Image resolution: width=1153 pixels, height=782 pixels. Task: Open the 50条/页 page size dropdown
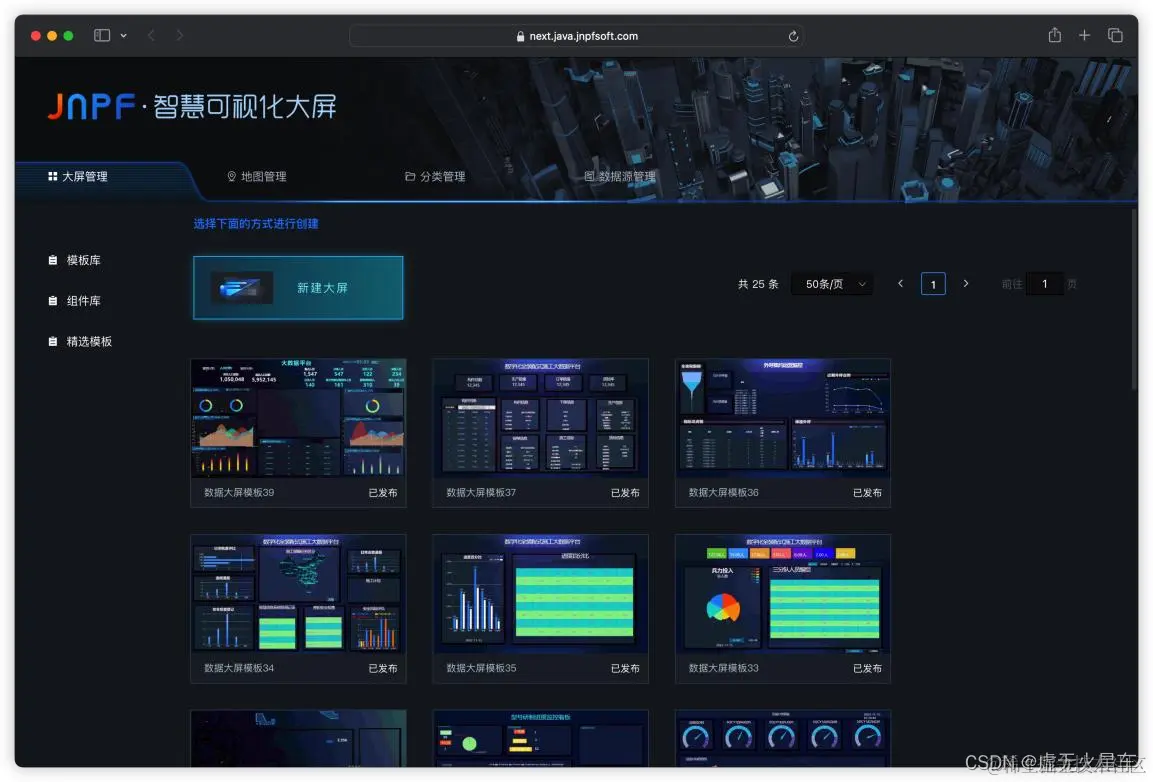pyautogui.click(x=832, y=284)
